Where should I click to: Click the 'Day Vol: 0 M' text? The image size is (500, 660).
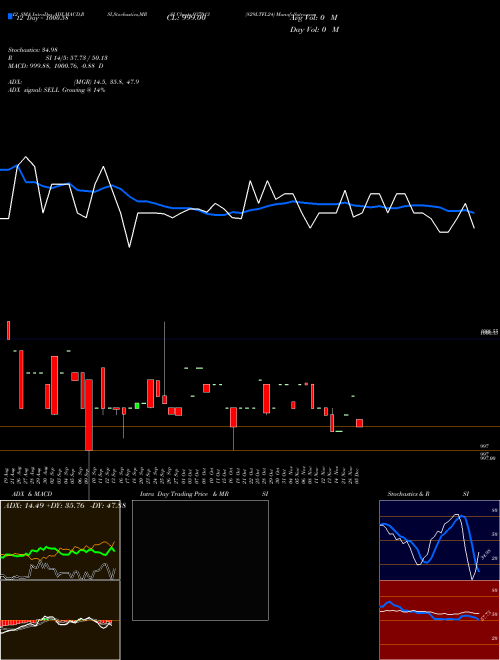click(x=314, y=29)
